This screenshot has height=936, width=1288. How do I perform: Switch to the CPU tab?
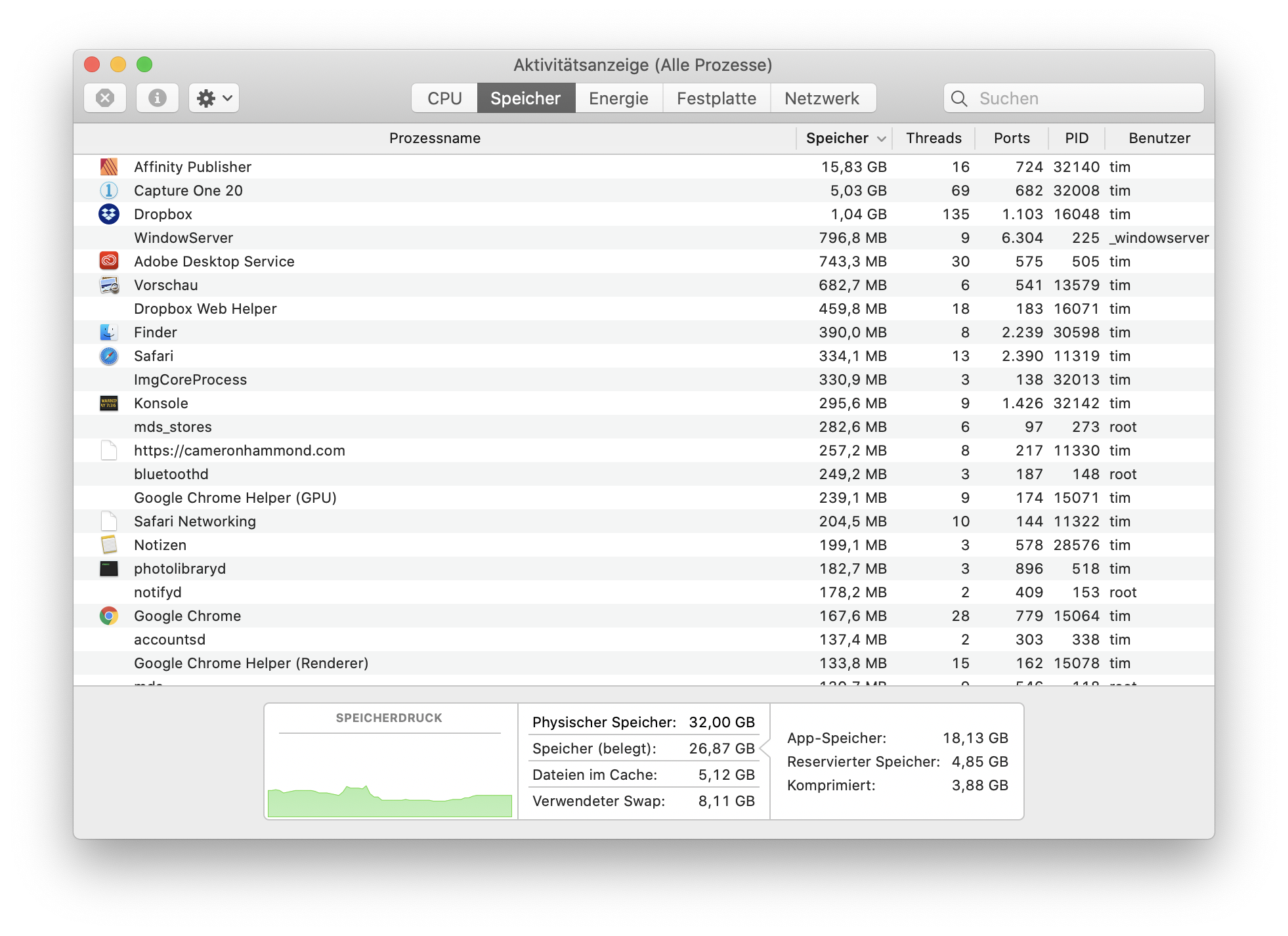click(444, 98)
